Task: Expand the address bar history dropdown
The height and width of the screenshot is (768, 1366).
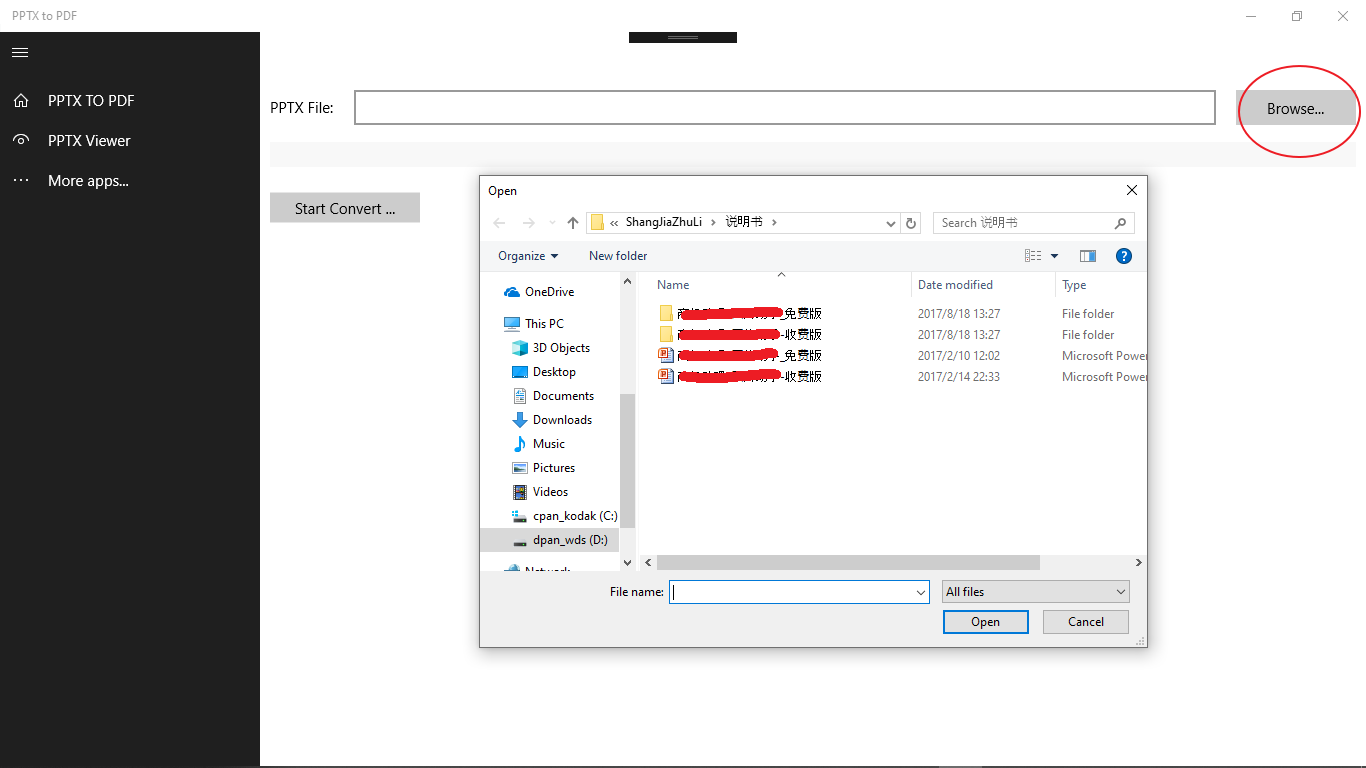Action: click(890, 224)
